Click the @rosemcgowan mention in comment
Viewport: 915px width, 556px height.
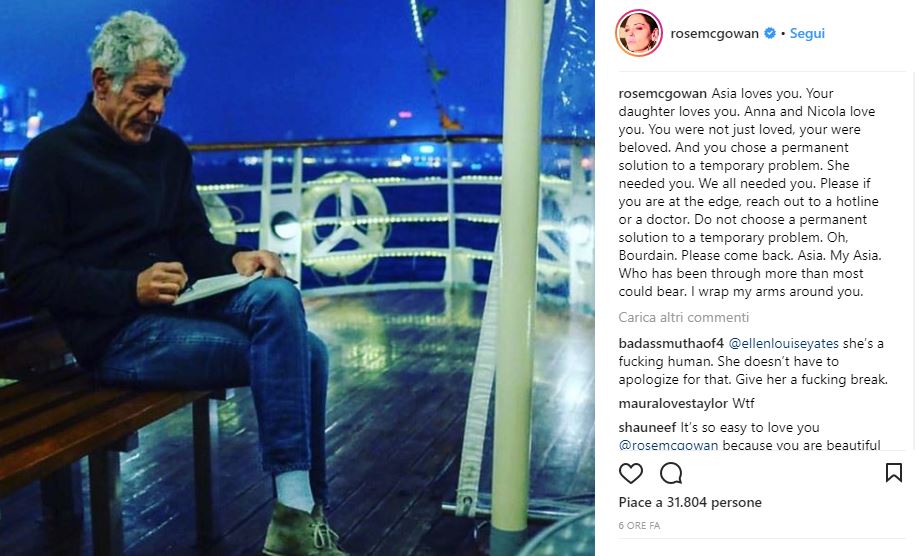pos(668,445)
